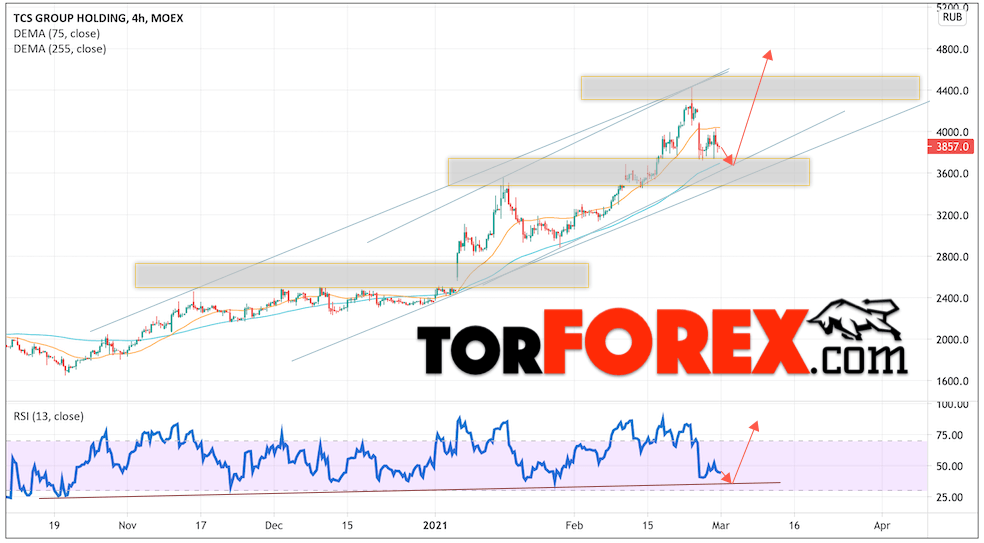Click the RUB currency button
This screenshot has height=543, width=984.
pos(952,17)
